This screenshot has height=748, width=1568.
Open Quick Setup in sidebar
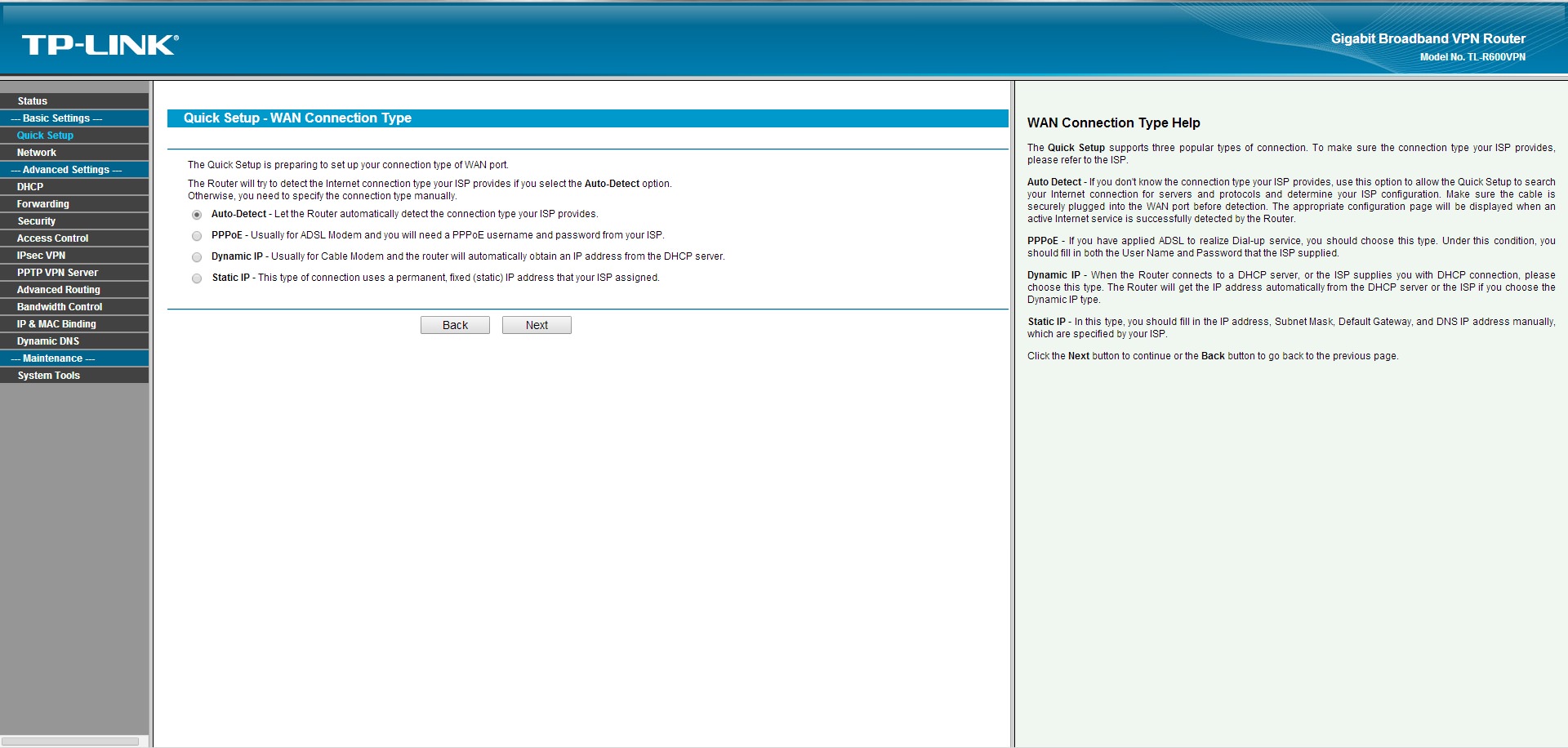pyautogui.click(x=74, y=136)
